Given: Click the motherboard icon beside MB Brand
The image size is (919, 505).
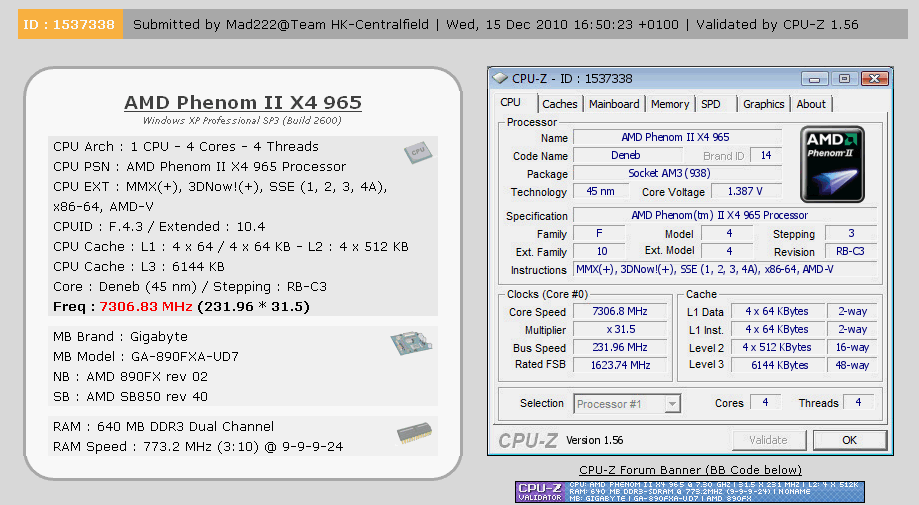Looking at the screenshot, I should [411, 343].
